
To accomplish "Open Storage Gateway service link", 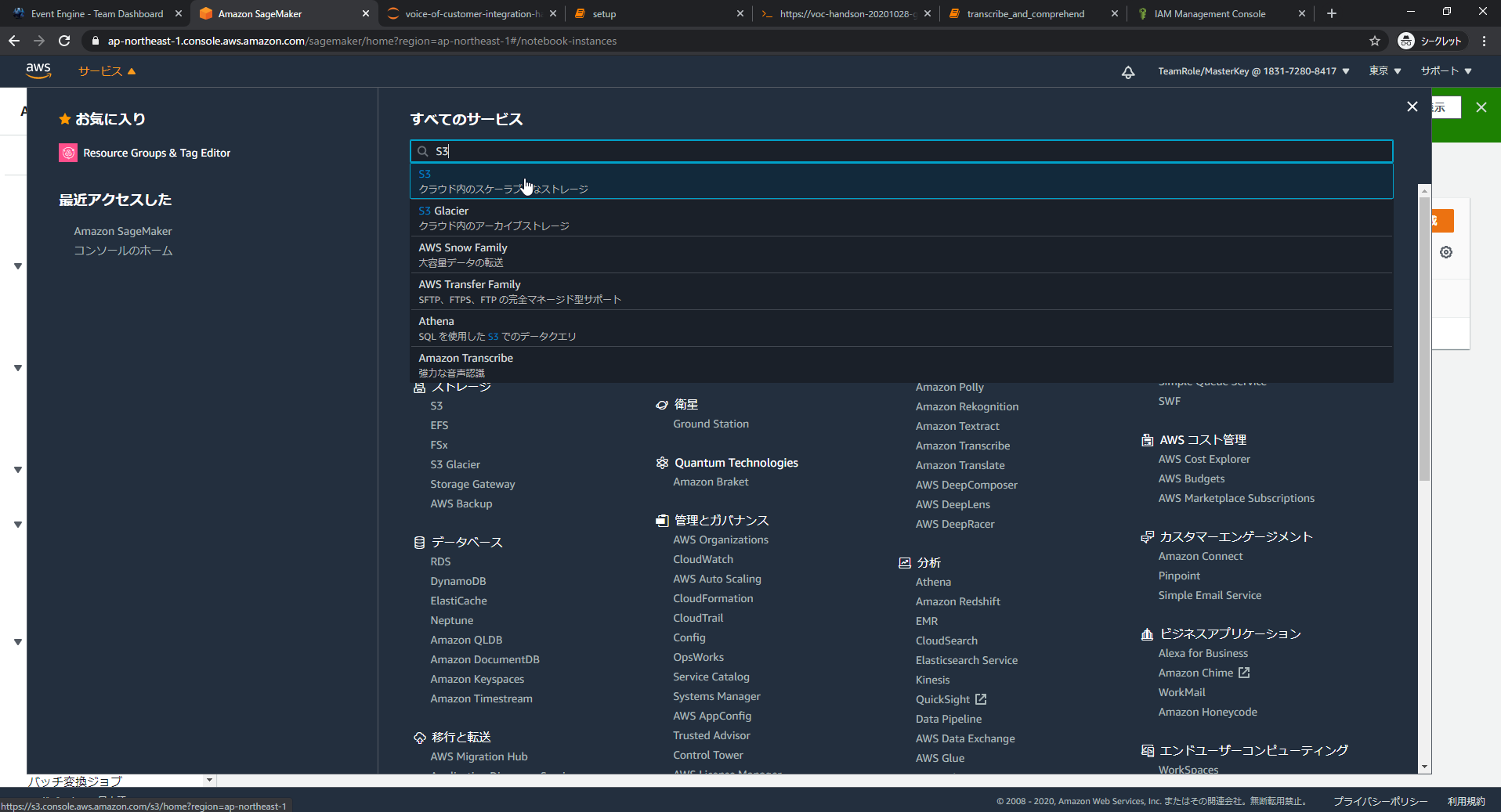I will [472, 484].
